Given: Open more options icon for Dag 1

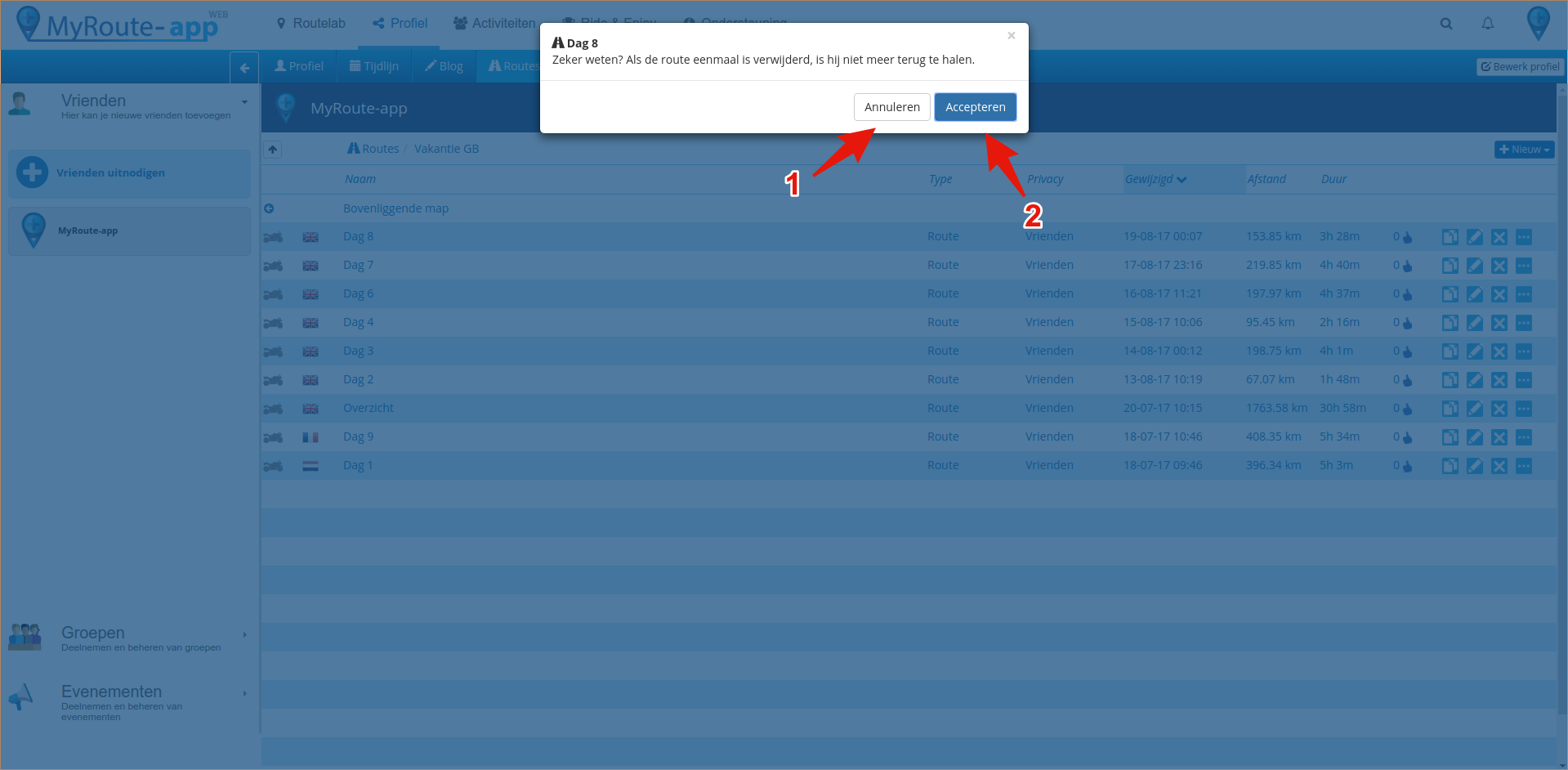Looking at the screenshot, I should pyautogui.click(x=1524, y=466).
